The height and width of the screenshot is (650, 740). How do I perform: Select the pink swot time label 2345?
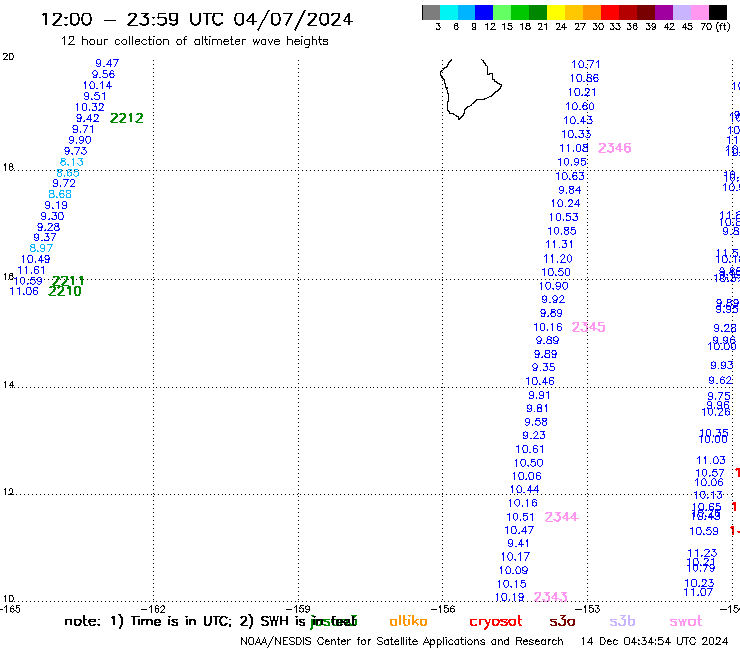588,327
